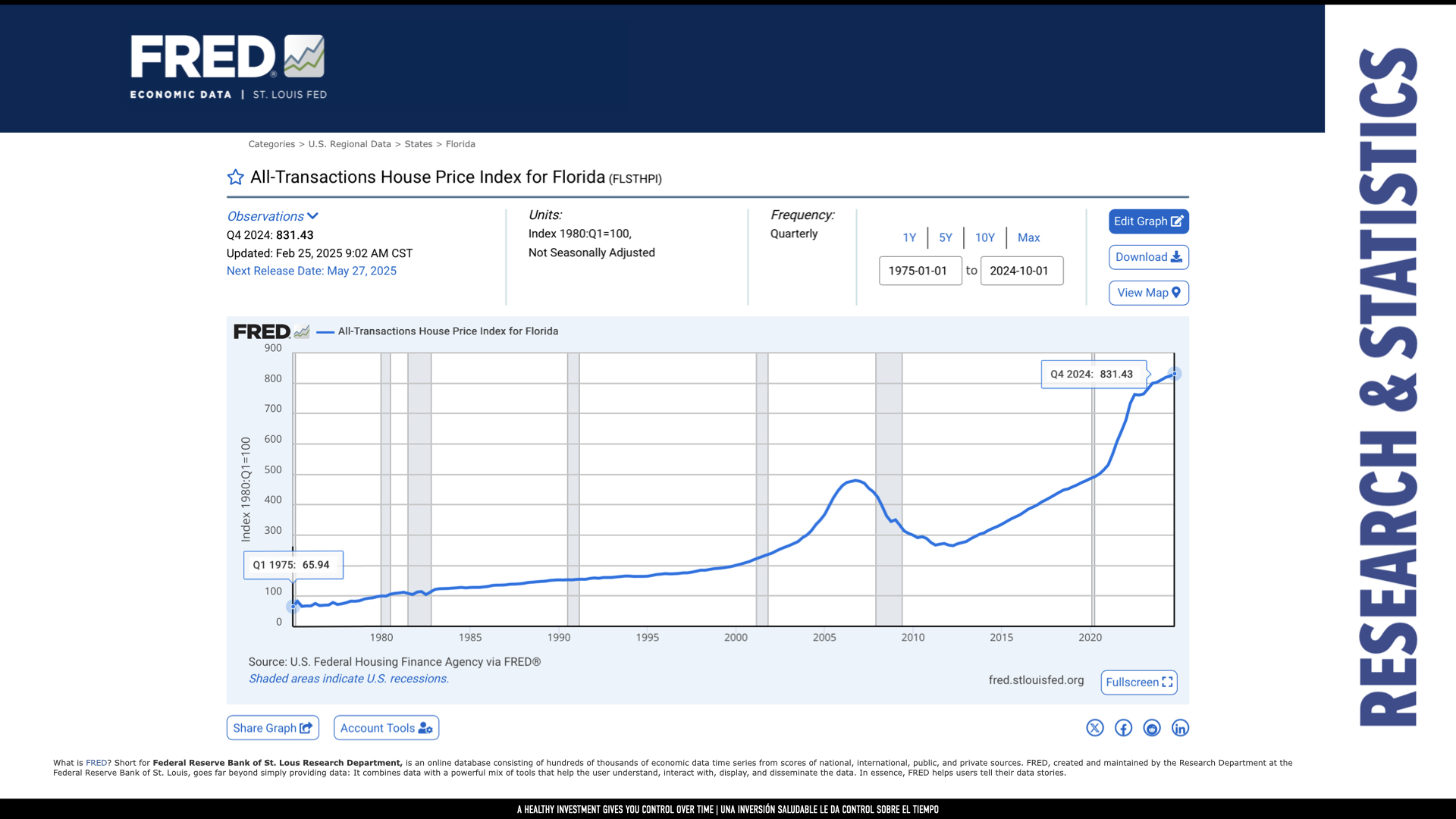The width and height of the screenshot is (1456, 819).
Task: Select the 1Y date range
Action: click(909, 237)
